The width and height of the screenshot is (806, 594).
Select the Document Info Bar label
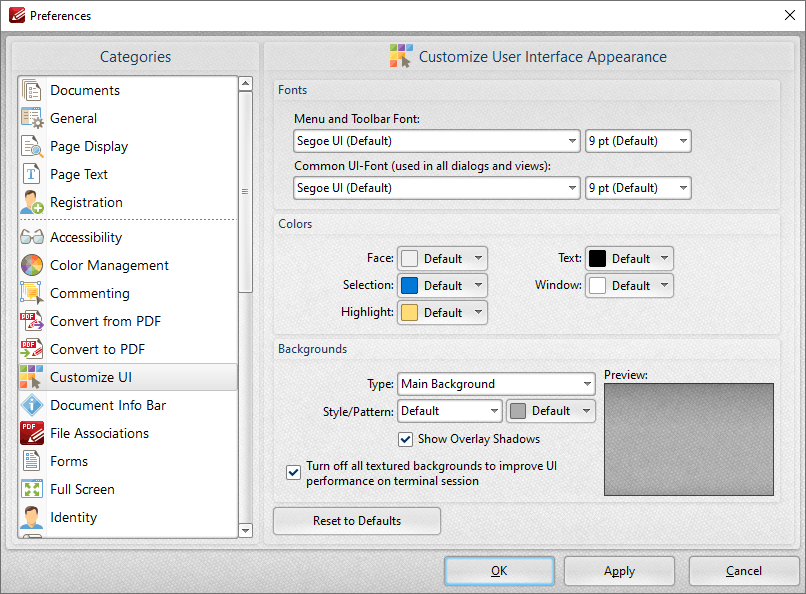point(108,405)
